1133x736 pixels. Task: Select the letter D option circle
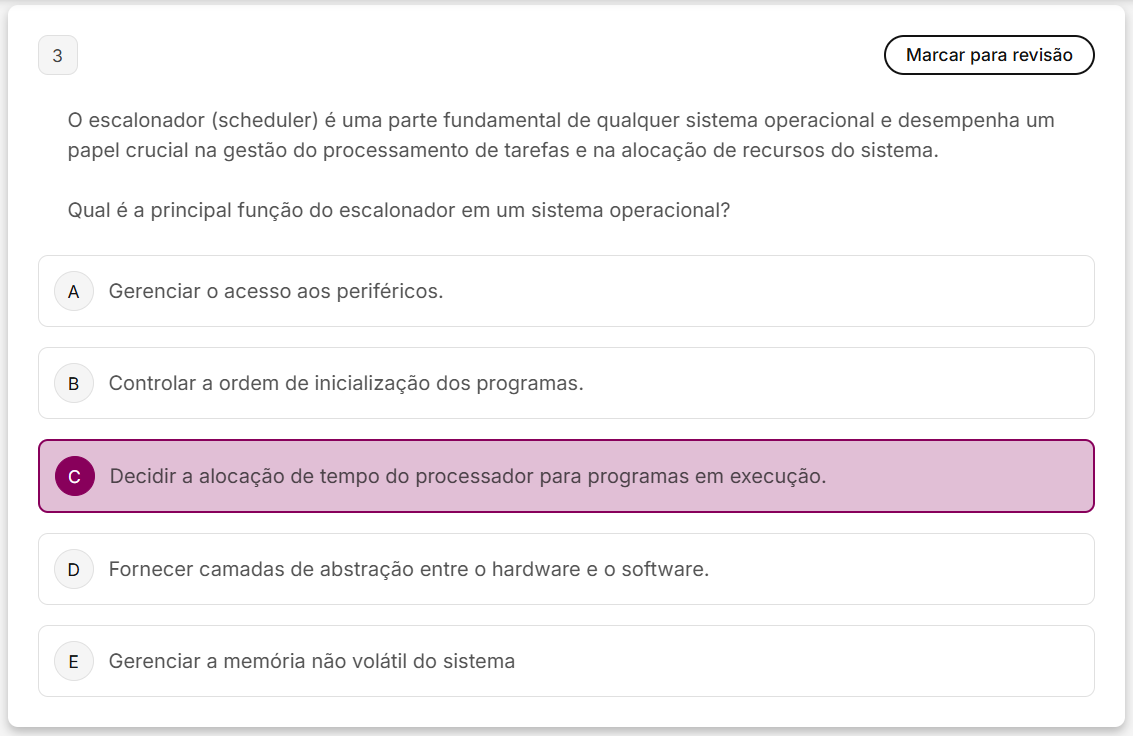(x=73, y=569)
